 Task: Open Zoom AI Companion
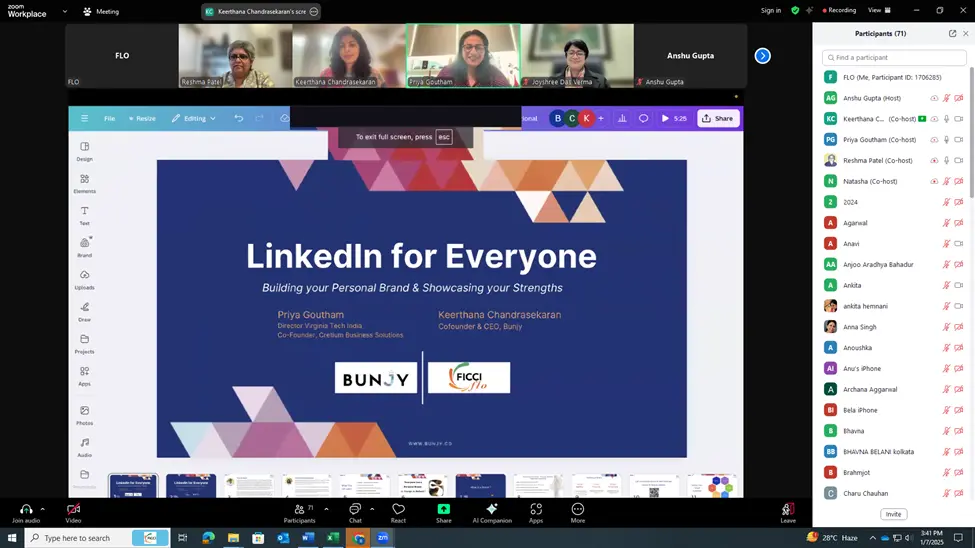[492, 513]
